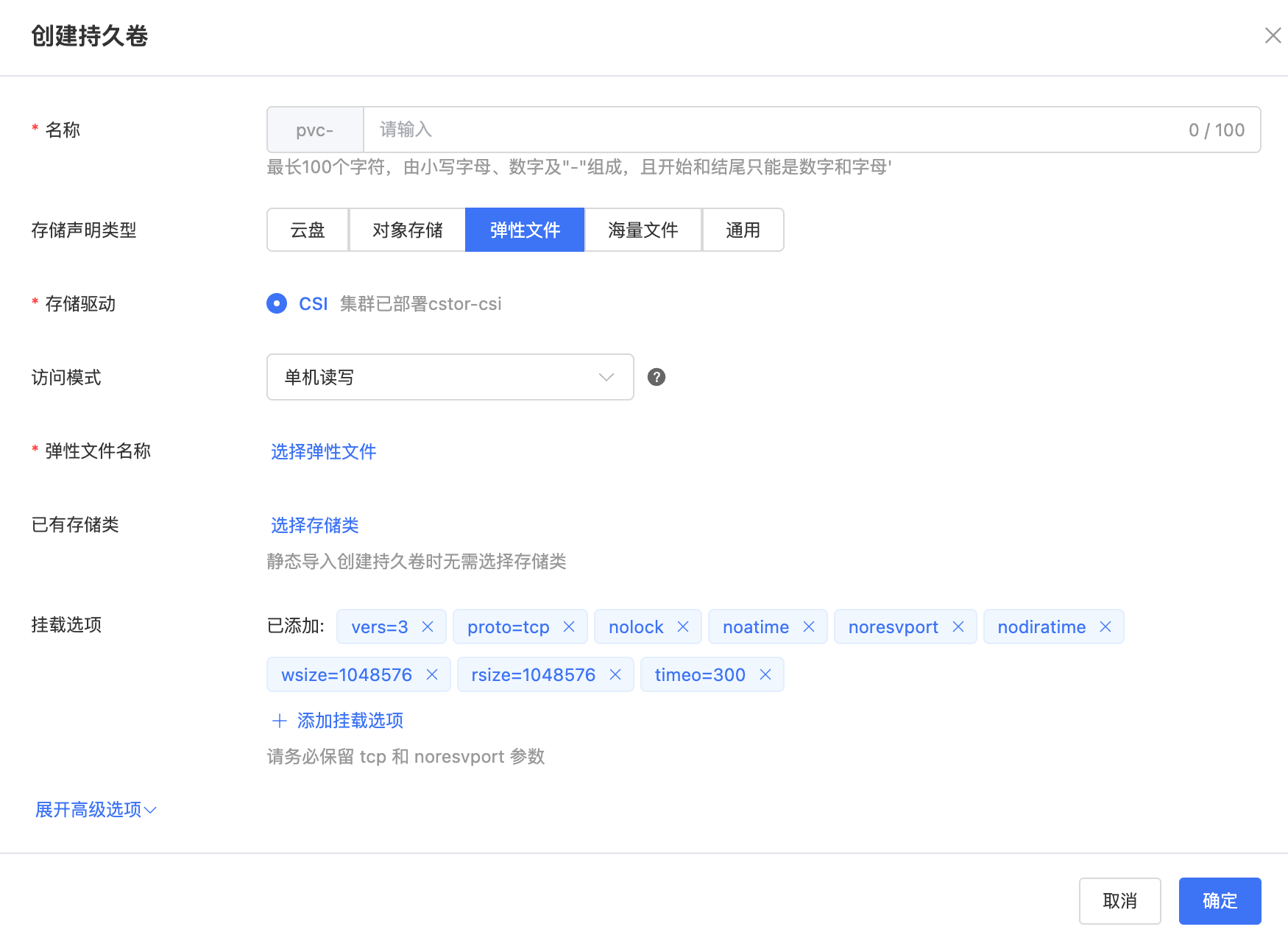Remove the timeo=300 mount option

tap(765, 674)
